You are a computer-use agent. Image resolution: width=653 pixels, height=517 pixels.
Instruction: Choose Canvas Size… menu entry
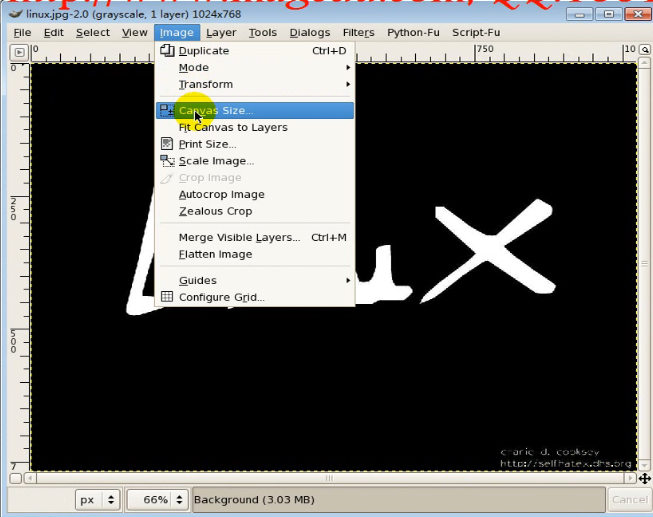point(255,110)
